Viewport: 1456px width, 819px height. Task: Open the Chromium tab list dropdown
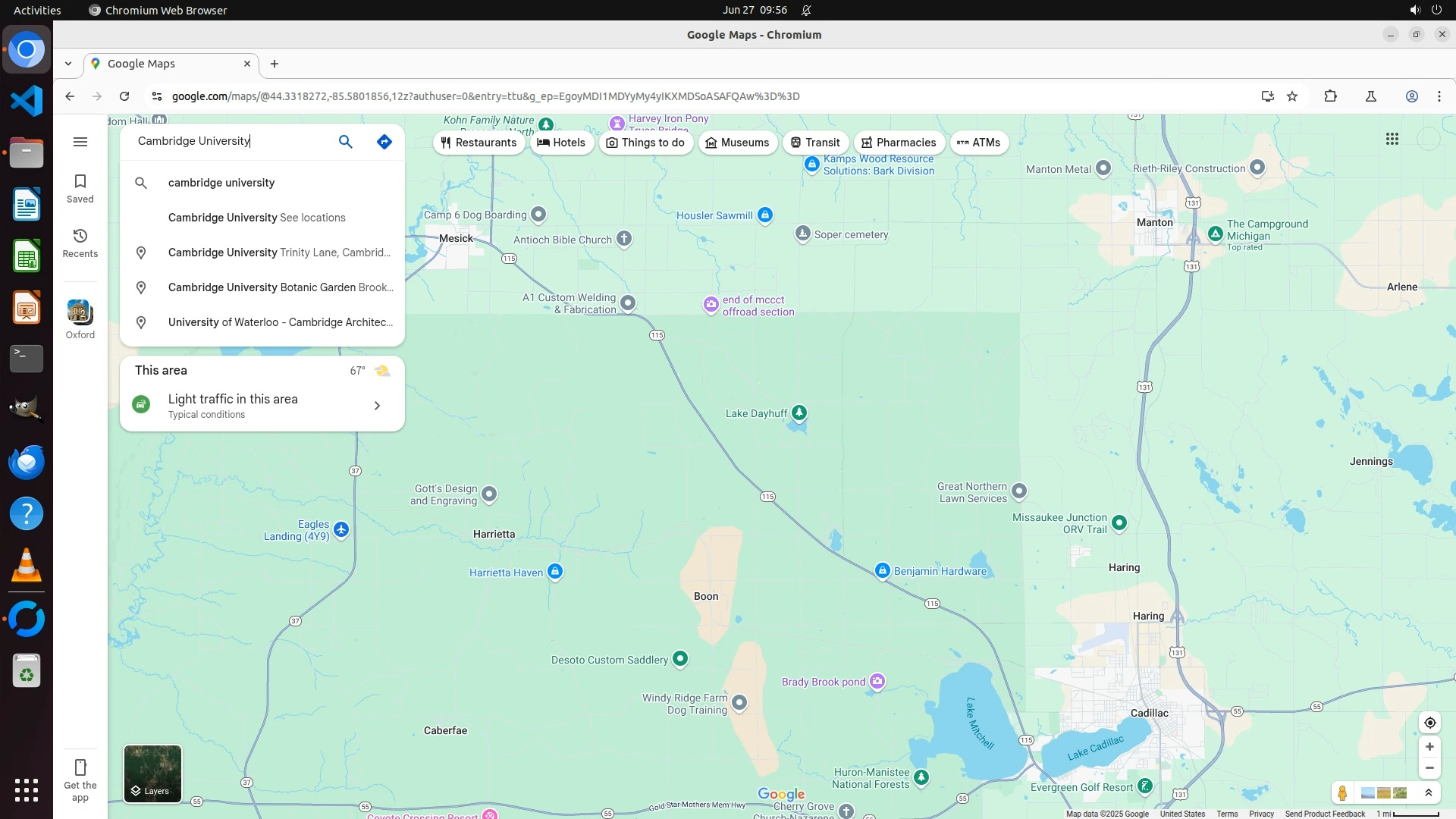point(68,64)
